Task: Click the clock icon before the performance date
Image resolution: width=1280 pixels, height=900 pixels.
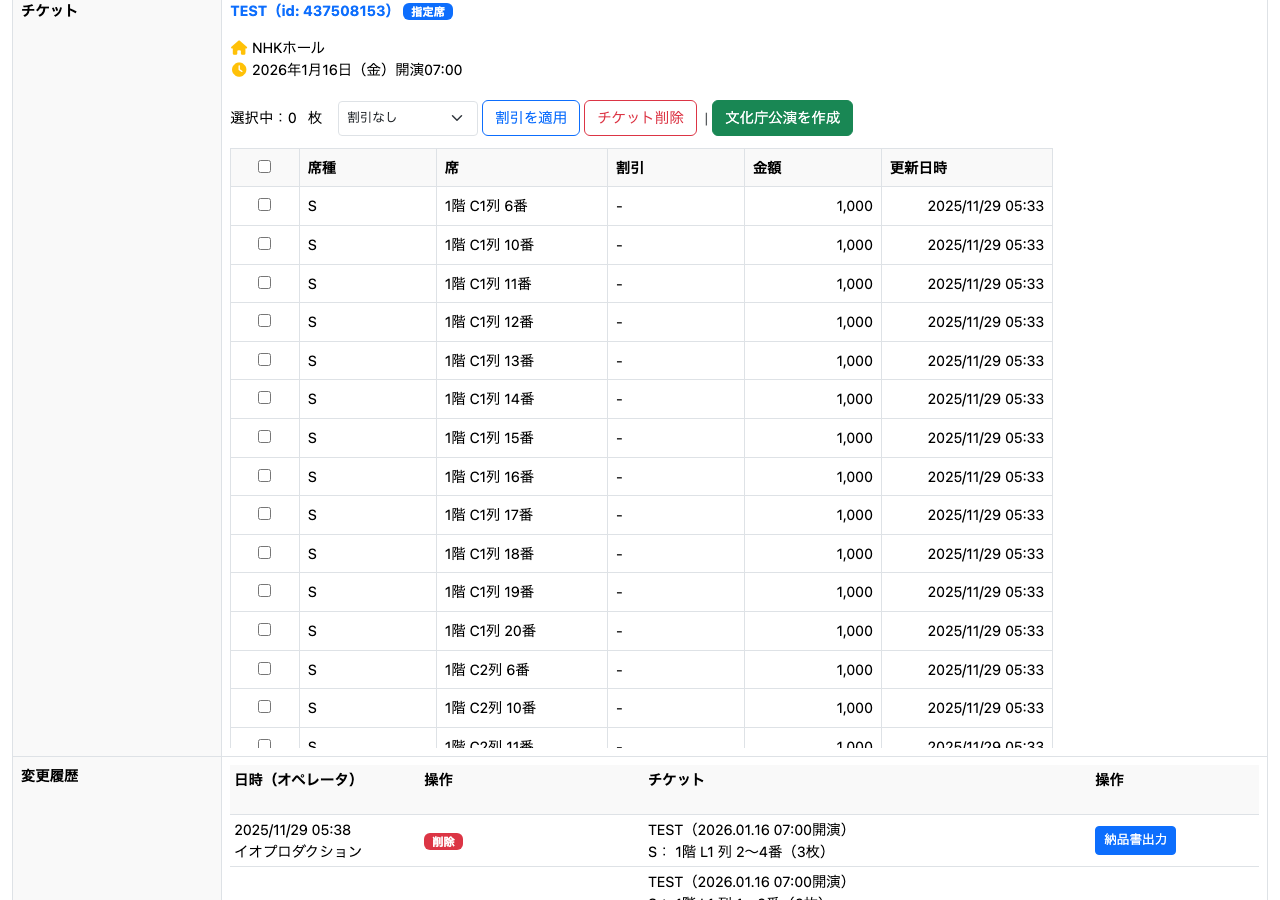Action: (x=238, y=69)
